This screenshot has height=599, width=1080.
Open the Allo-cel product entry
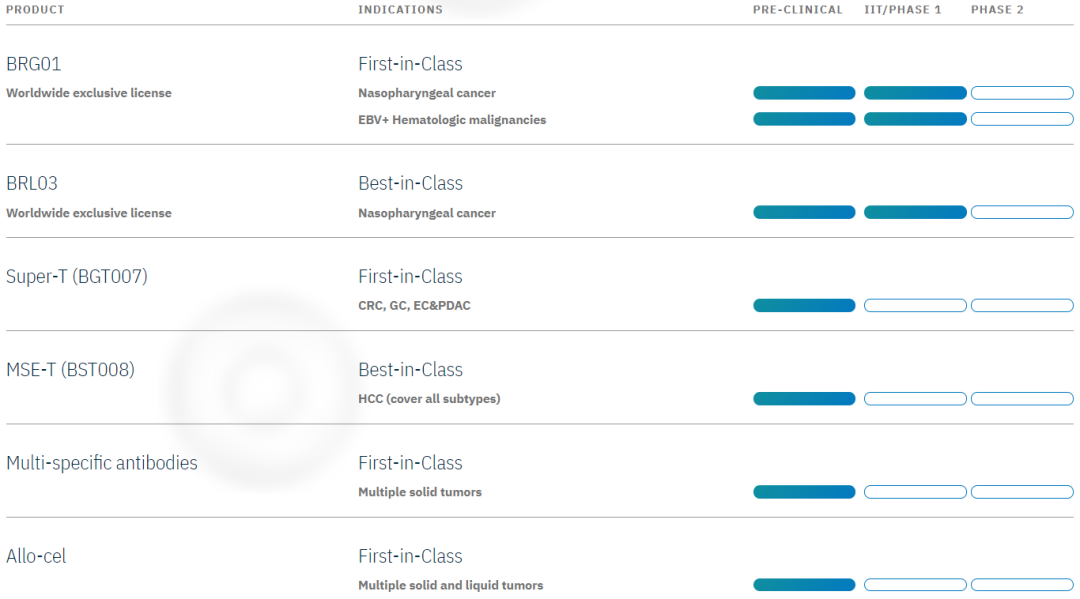(36, 556)
